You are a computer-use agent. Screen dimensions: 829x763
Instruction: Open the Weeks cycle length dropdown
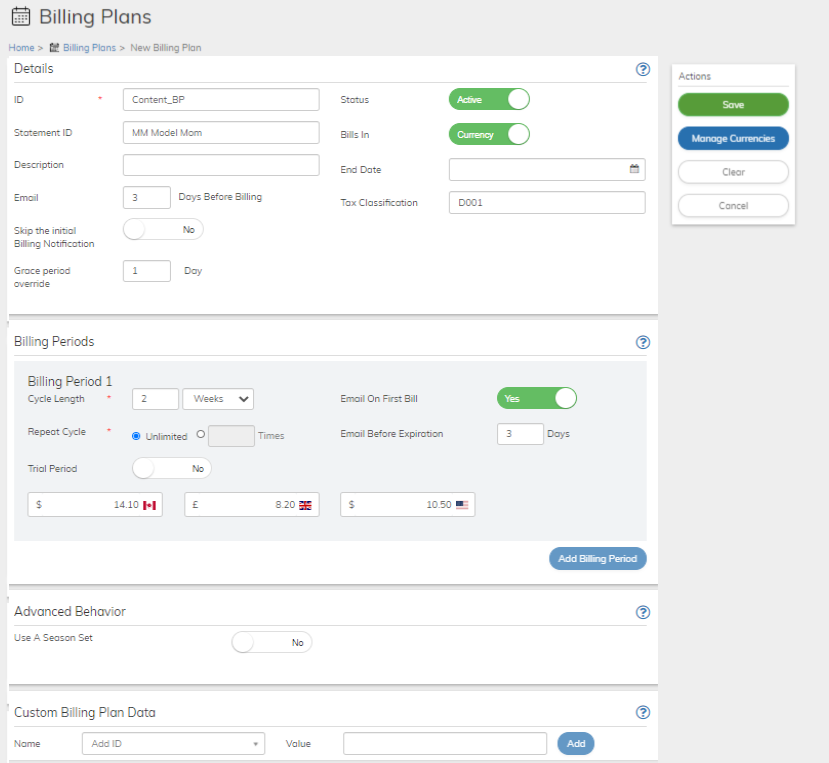point(218,399)
